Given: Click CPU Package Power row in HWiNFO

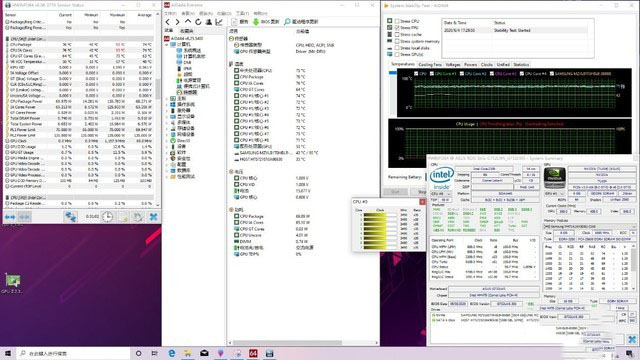Looking at the screenshot, I should coord(79,101).
